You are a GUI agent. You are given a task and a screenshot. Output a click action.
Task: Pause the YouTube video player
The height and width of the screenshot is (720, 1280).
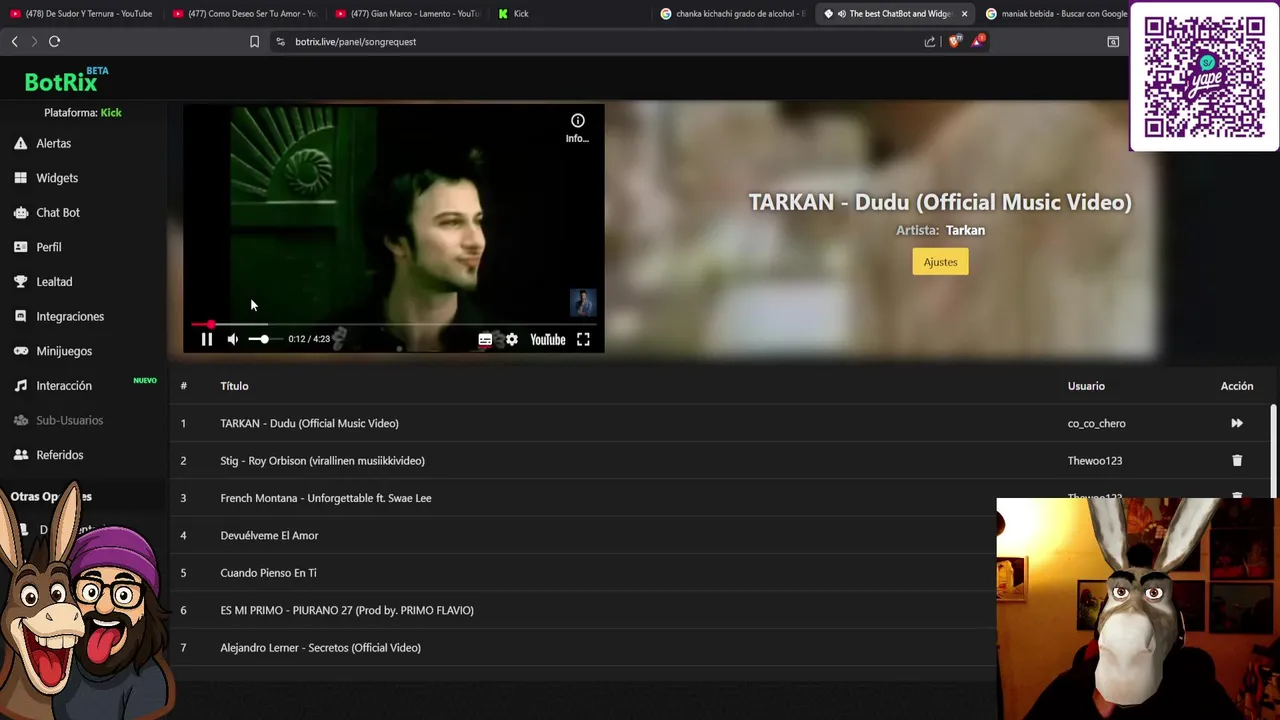207,340
